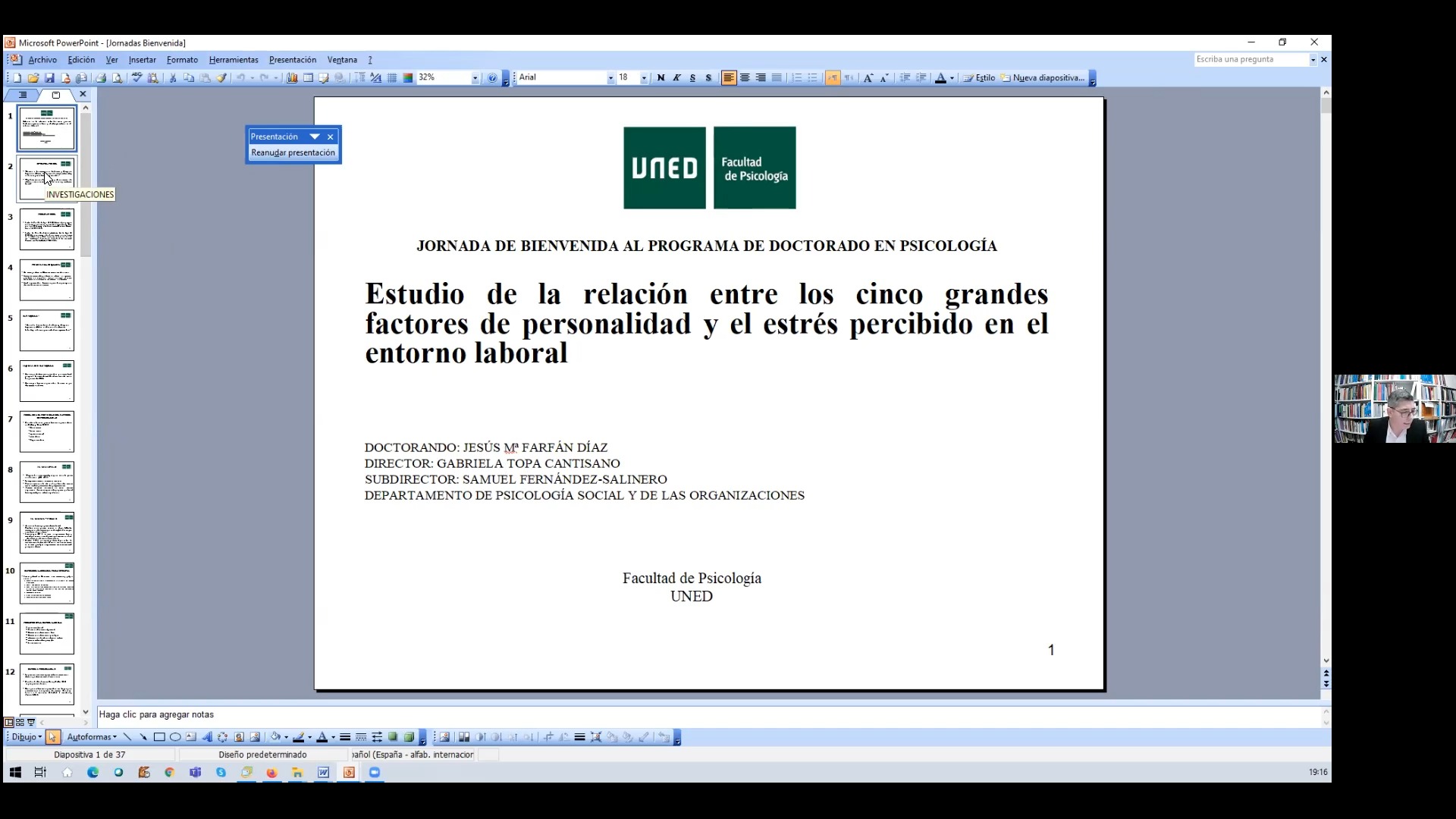
Task: Increase font size with large A icon
Action: click(x=868, y=78)
